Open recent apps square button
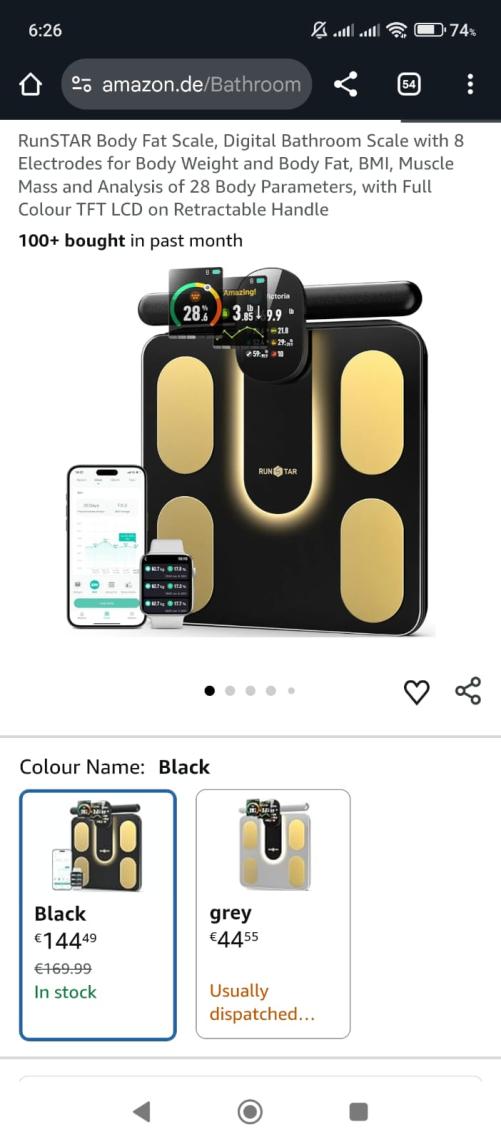Viewport: 501px width, 1142px height. (358, 1111)
